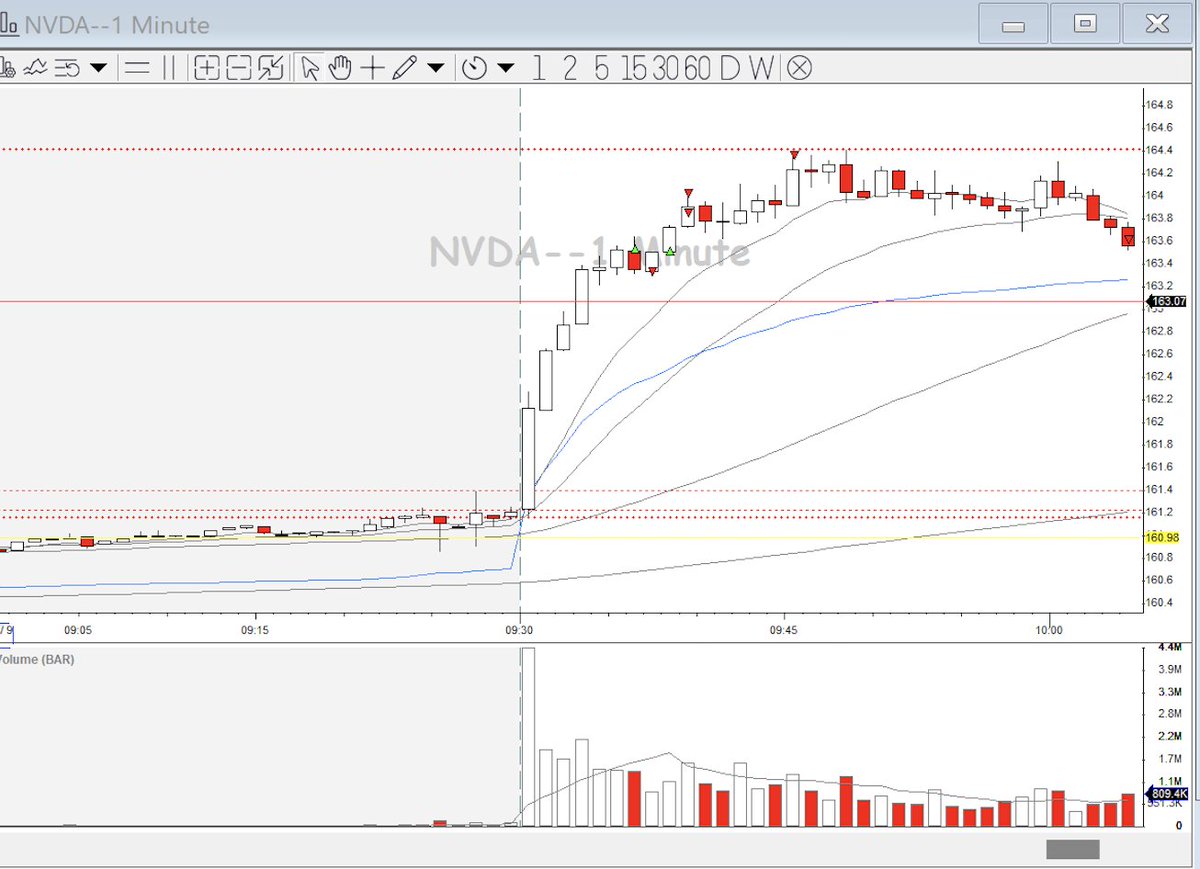Click the tall 09:30 opening volume bar
Image resolution: width=1200 pixels, height=869 pixels.
click(x=528, y=737)
